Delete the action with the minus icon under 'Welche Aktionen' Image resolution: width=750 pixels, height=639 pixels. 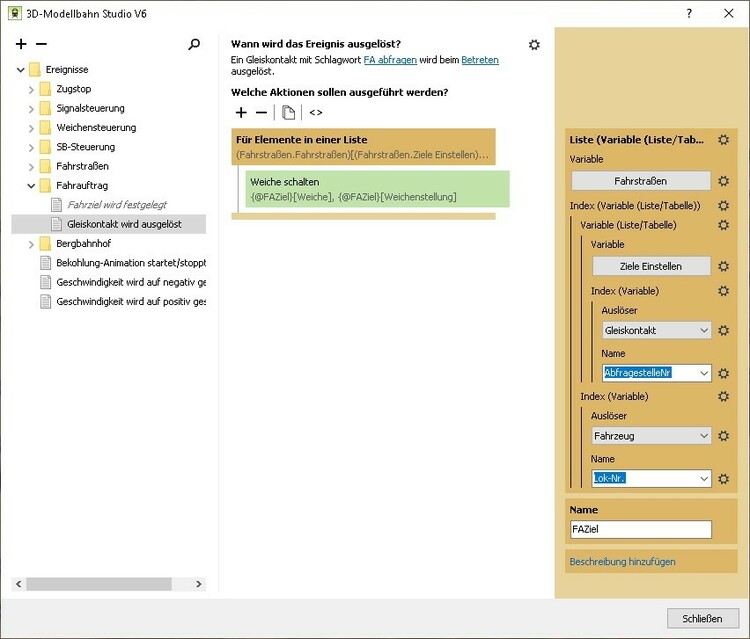[261, 113]
